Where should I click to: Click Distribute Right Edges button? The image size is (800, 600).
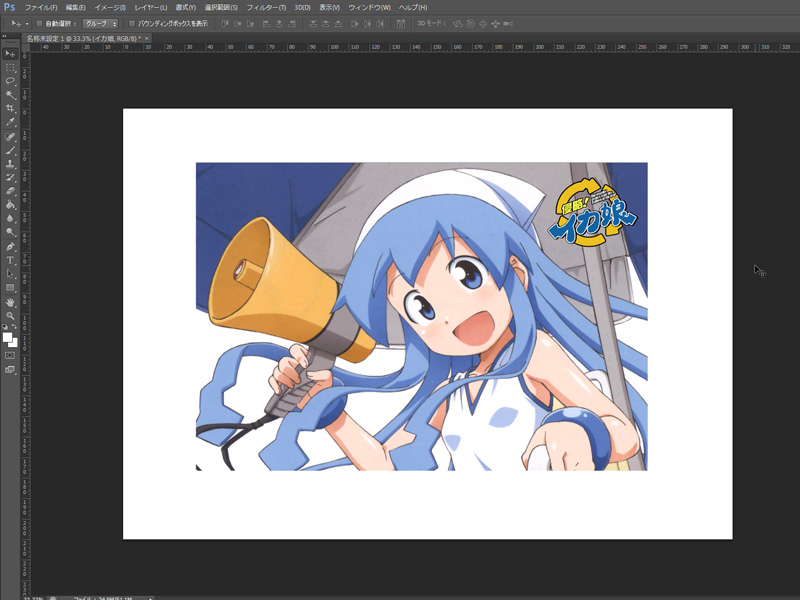(380, 23)
